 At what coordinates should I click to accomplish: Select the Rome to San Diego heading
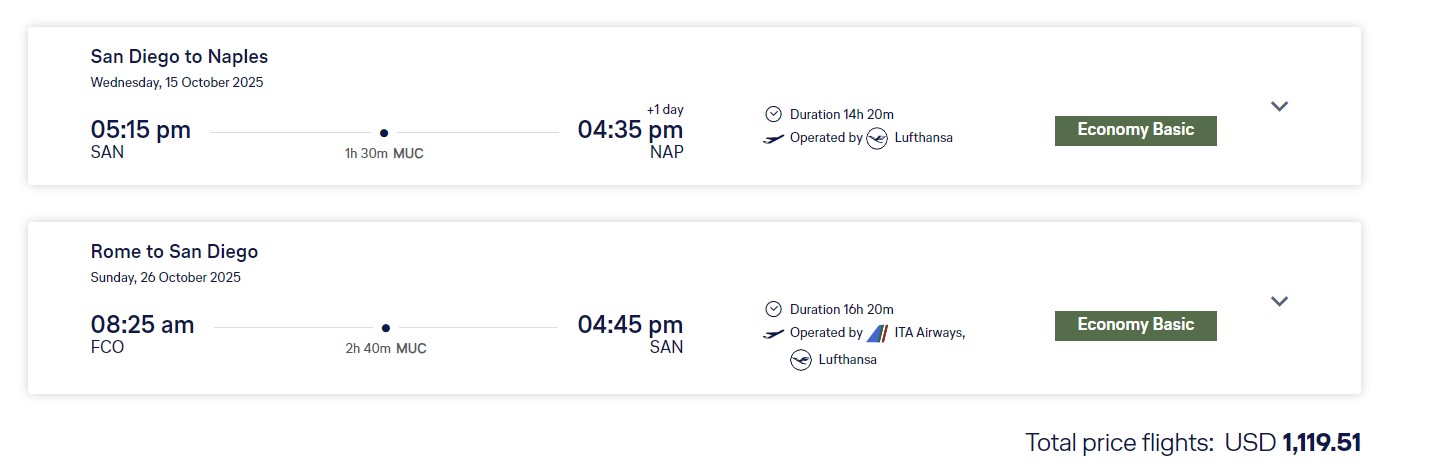click(x=174, y=251)
